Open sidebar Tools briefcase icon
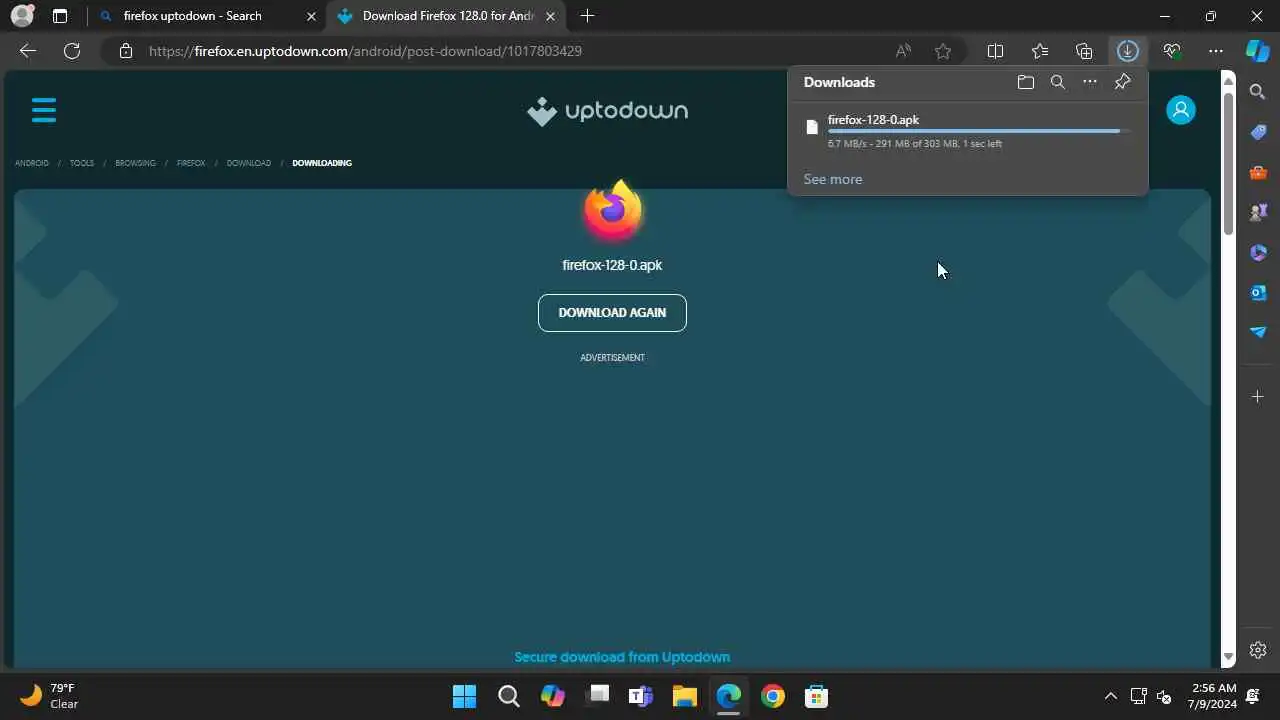This screenshot has width=1280, height=720. pos(1258,172)
